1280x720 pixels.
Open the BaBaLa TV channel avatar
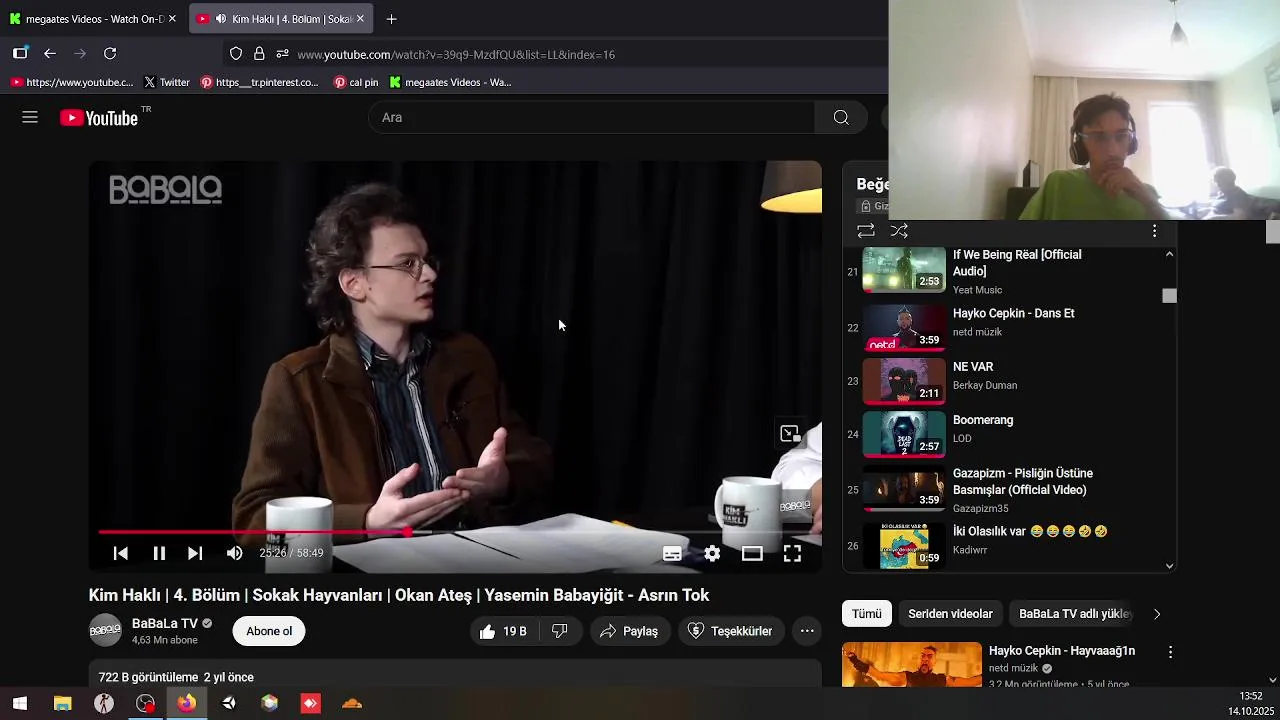pos(105,631)
